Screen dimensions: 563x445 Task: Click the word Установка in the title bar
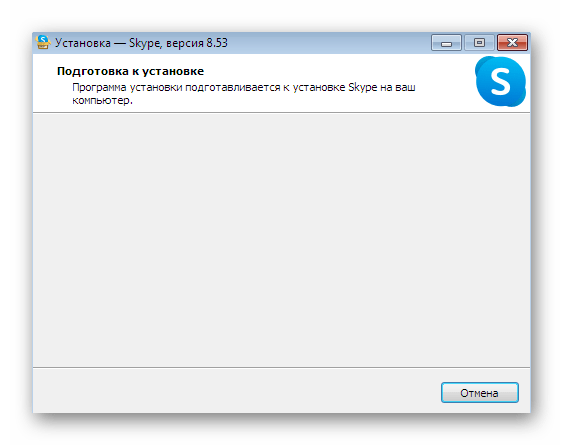pos(83,43)
